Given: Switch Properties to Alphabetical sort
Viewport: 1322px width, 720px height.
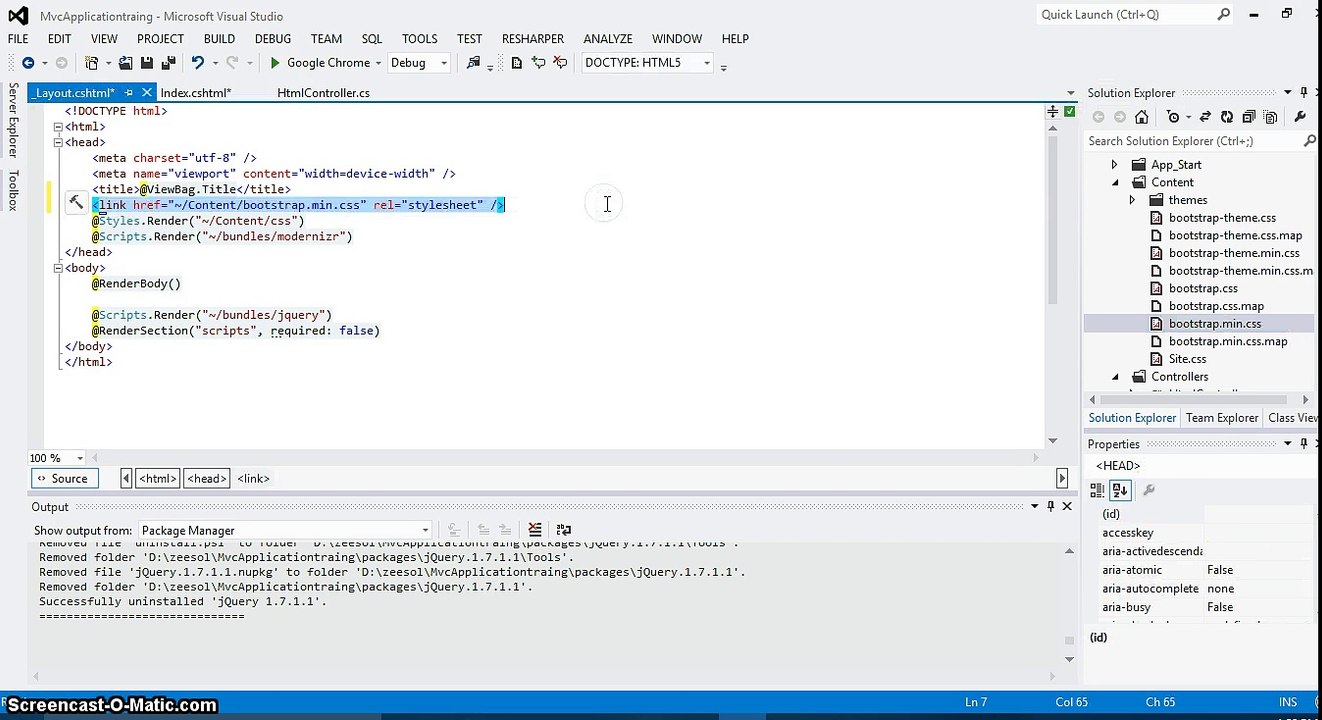Looking at the screenshot, I should [x=1120, y=490].
